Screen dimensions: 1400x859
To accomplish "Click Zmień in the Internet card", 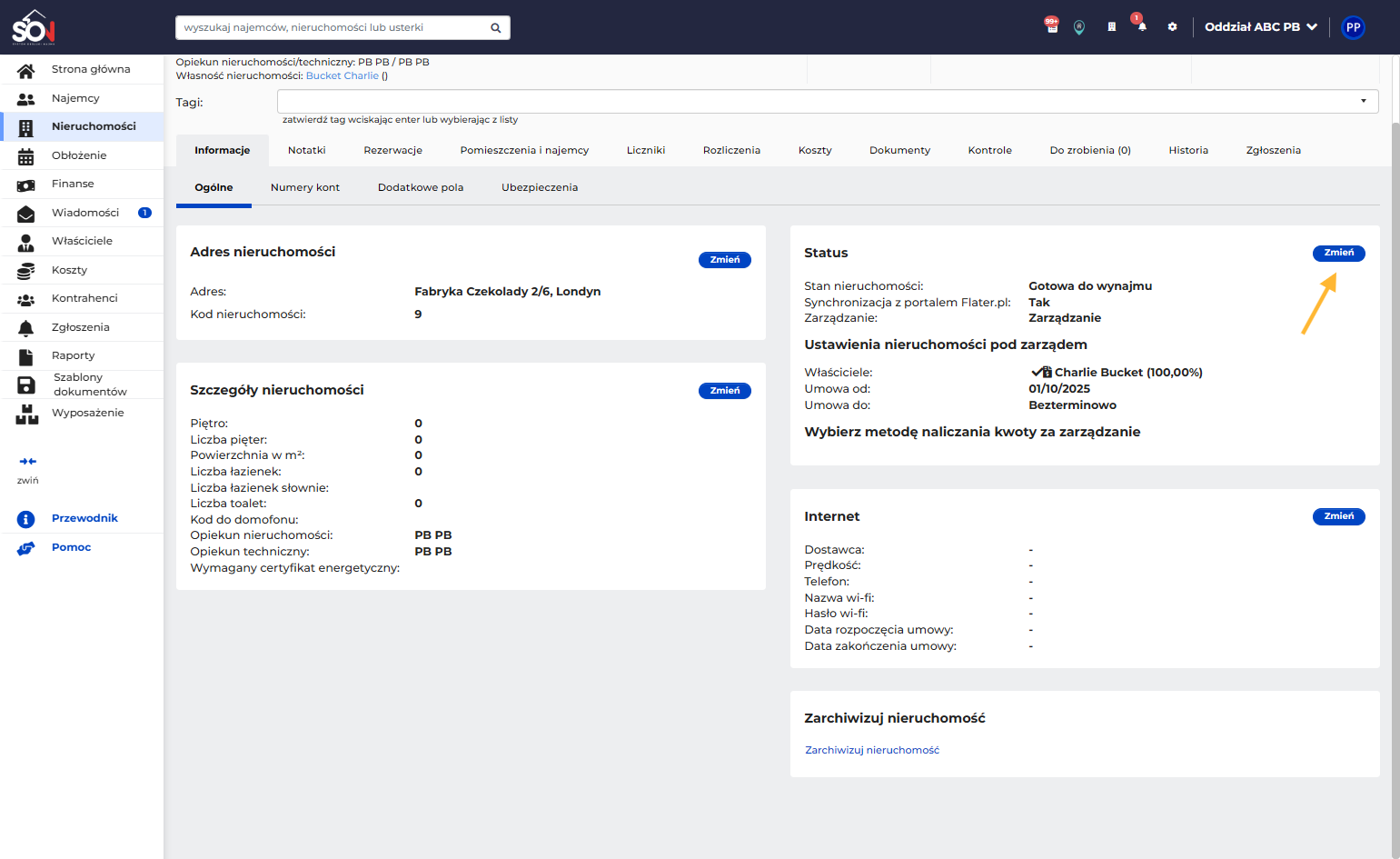I will [x=1339, y=517].
